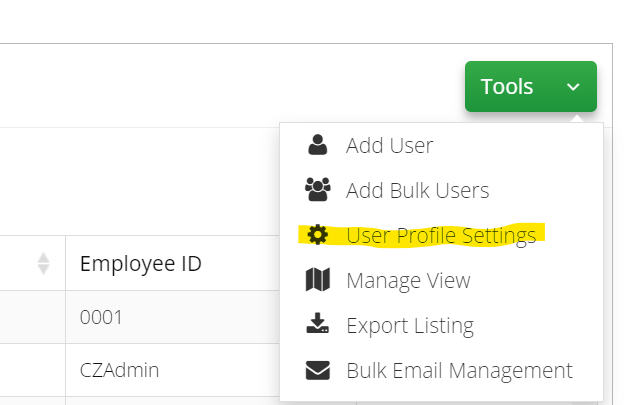This screenshot has height=405, width=631.
Task: Click the Add Bulk Users group icon
Action: pos(317,190)
